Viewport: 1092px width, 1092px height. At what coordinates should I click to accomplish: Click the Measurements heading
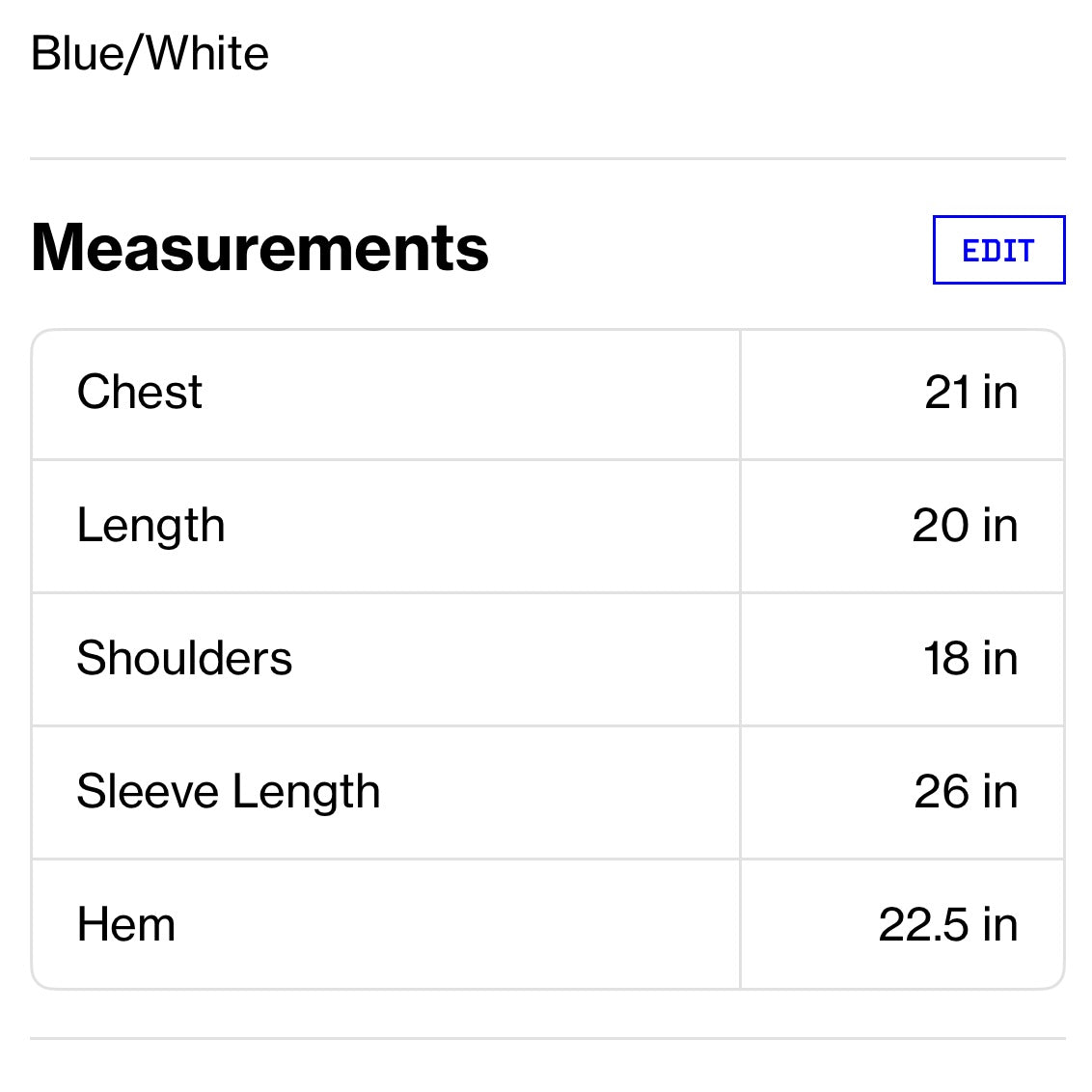tap(259, 248)
